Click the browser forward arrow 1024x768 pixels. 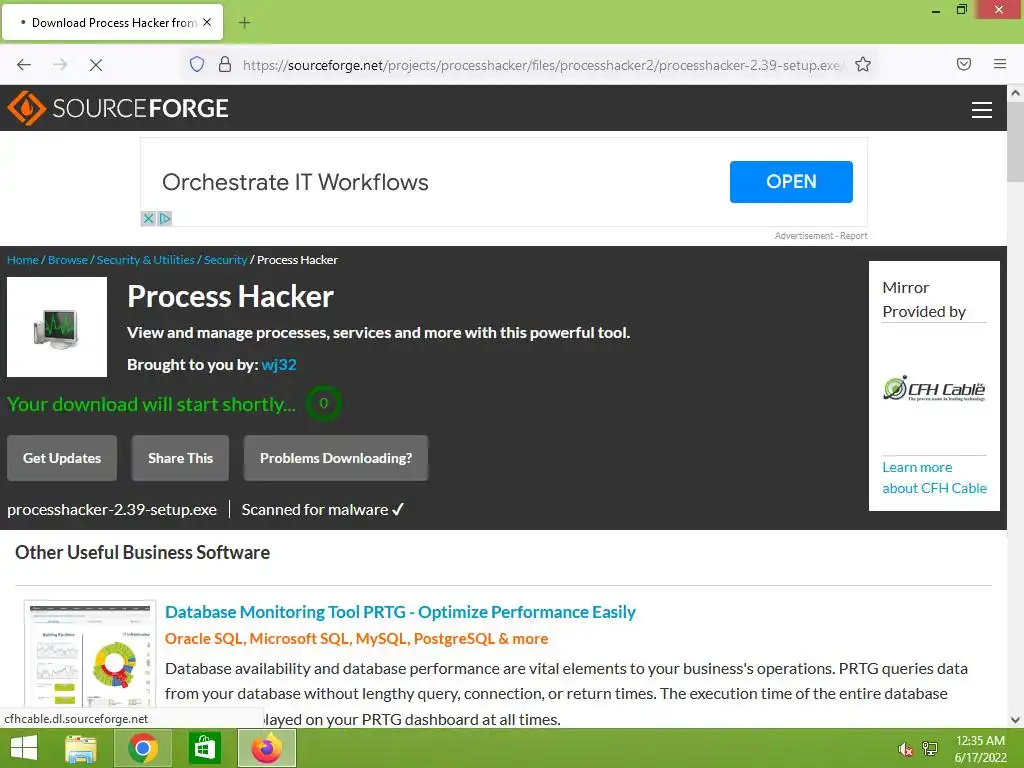pos(60,64)
